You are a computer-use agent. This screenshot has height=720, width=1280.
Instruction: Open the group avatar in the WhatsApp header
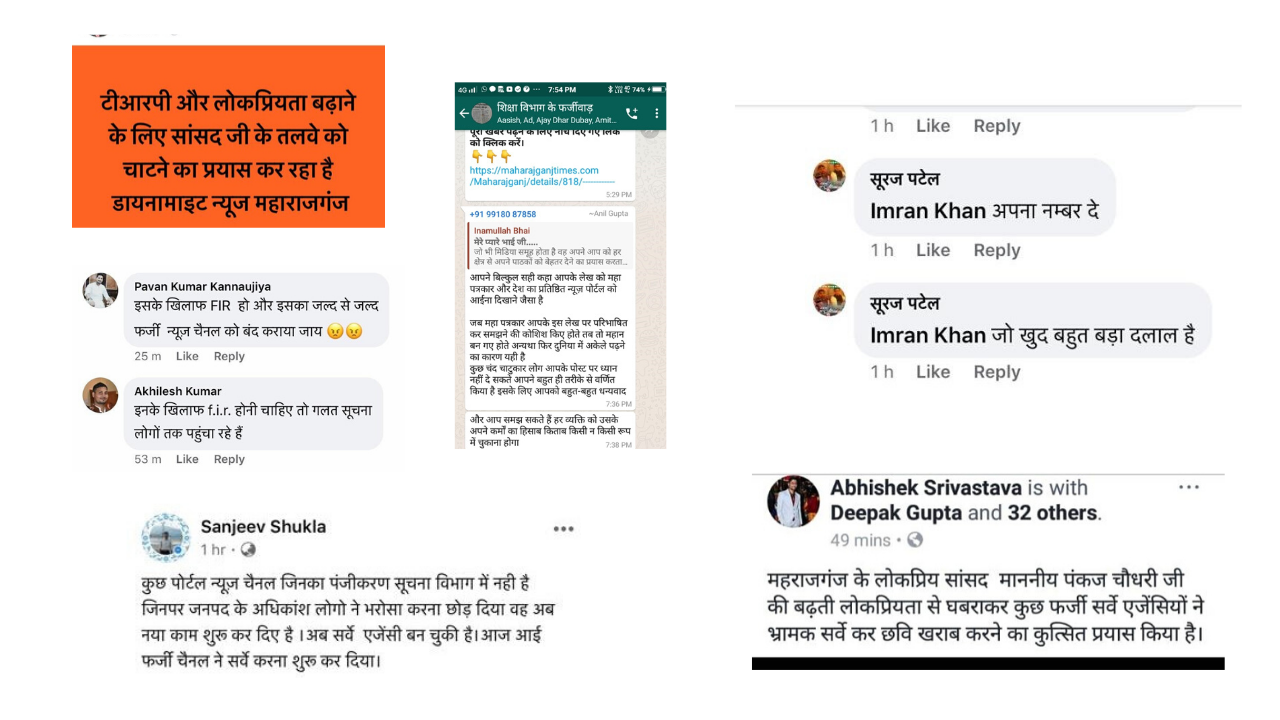481,113
